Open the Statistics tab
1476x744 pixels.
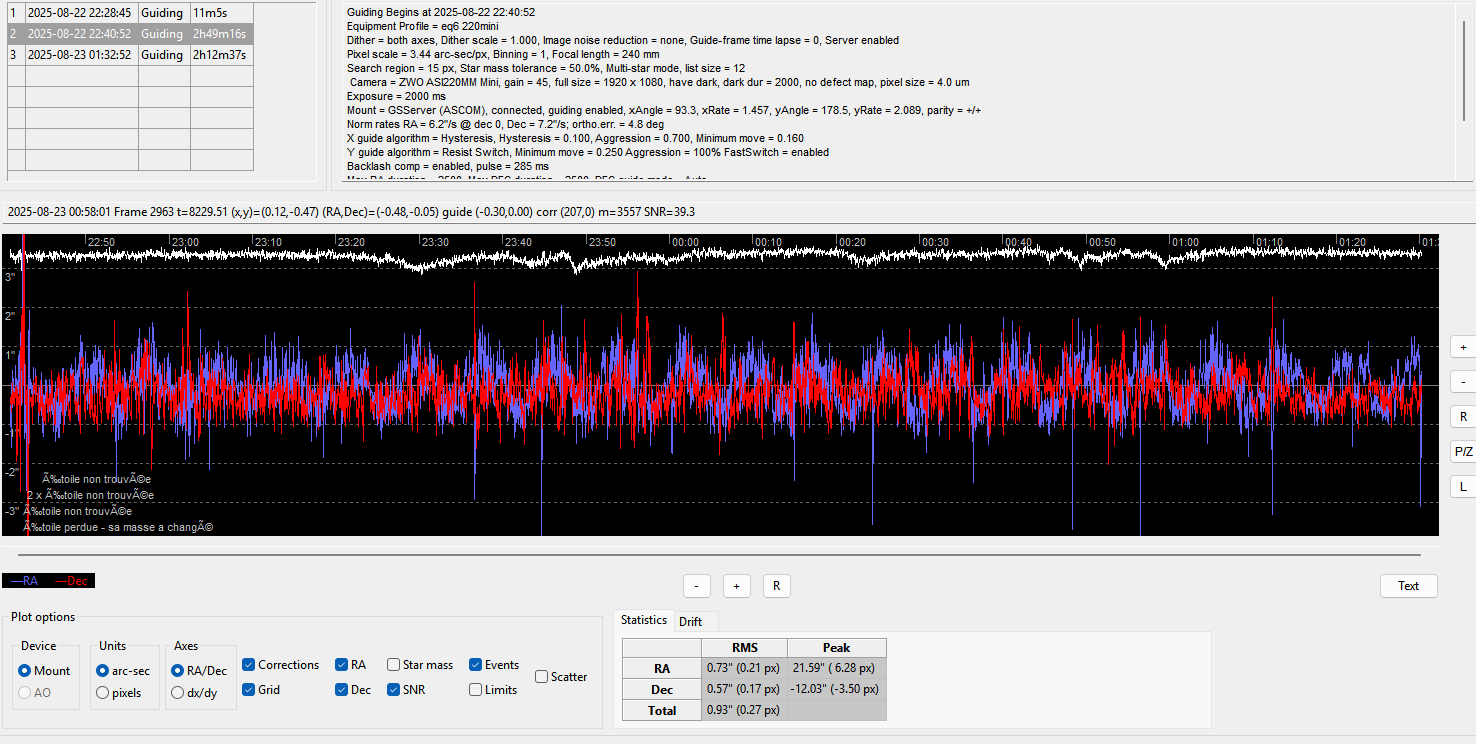tap(644, 620)
